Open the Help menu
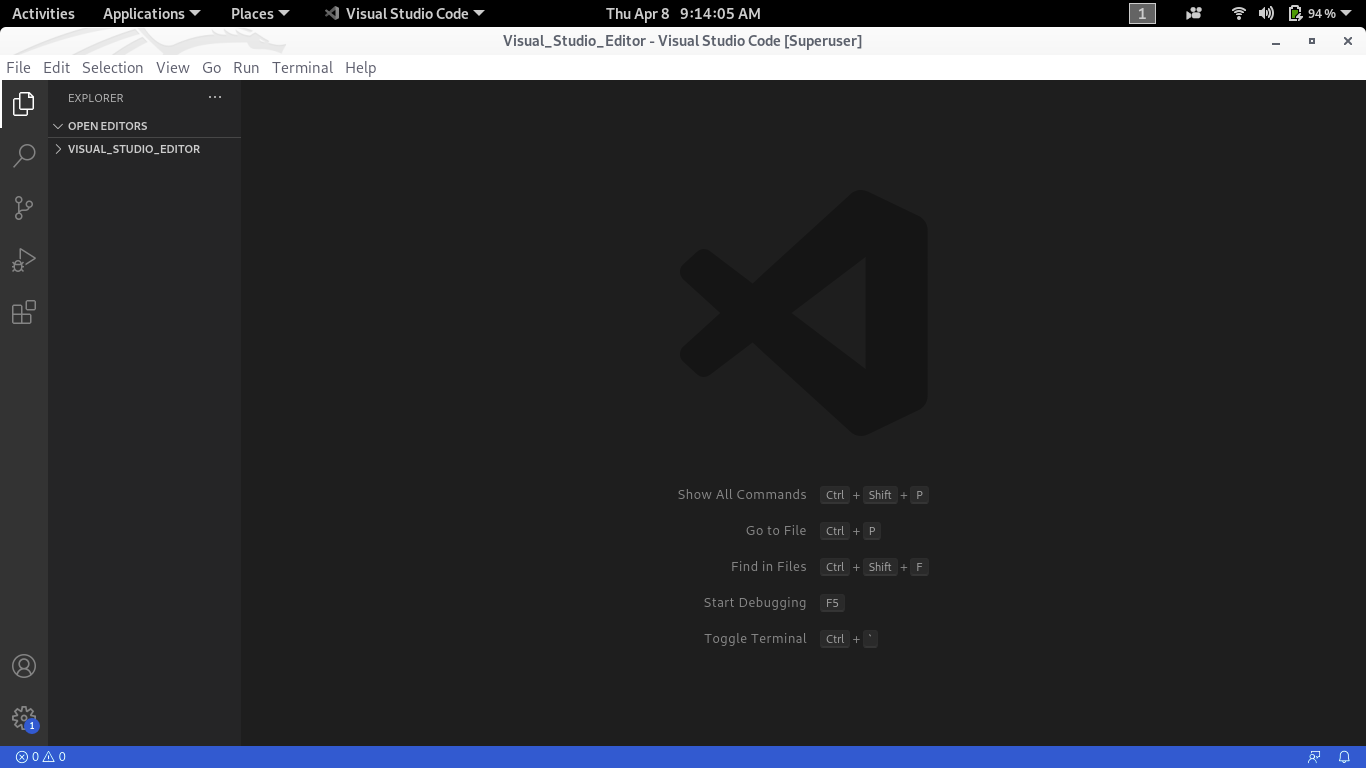This screenshot has width=1366, height=768. click(x=360, y=67)
